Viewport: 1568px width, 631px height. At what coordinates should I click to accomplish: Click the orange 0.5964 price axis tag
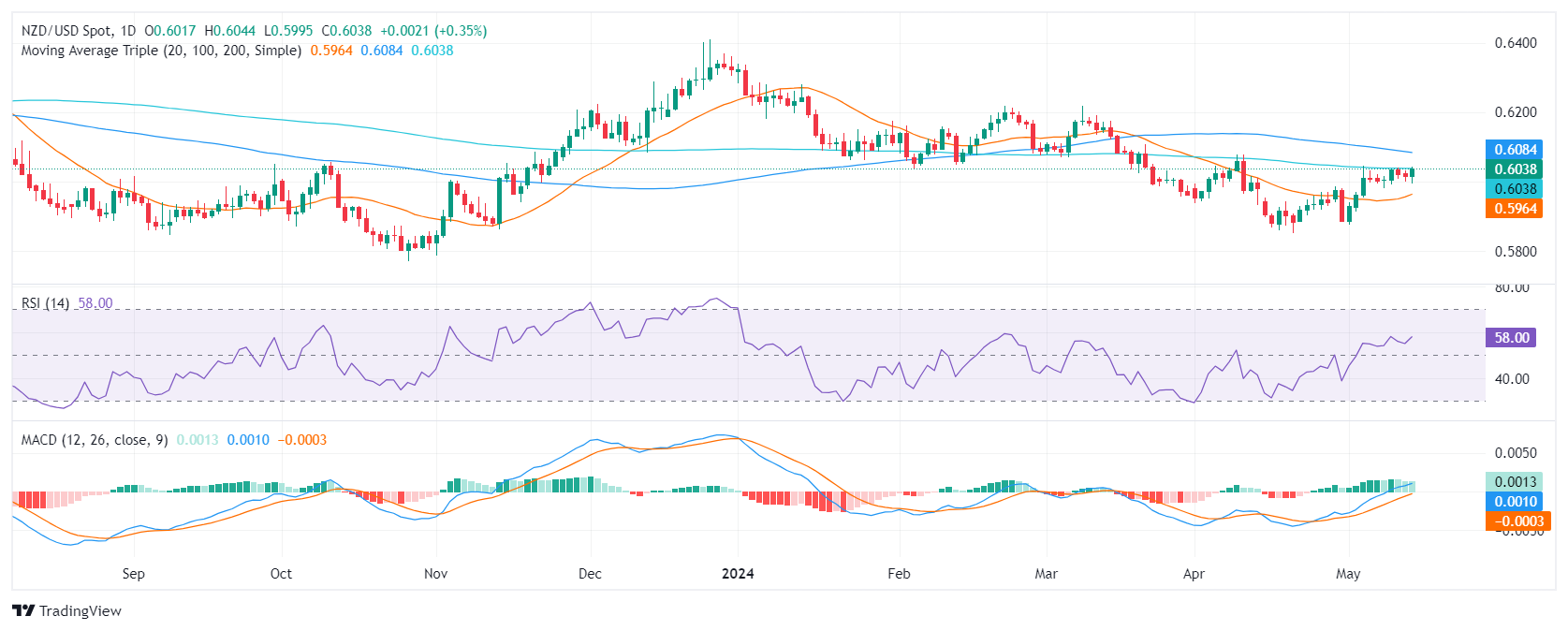coord(1515,209)
